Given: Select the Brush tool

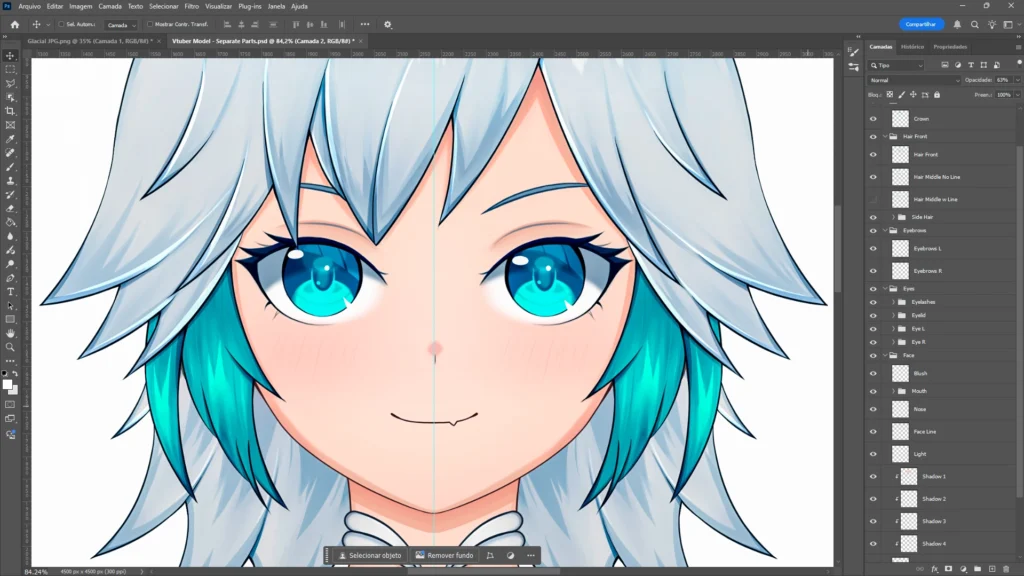Looking at the screenshot, I should point(11,168).
